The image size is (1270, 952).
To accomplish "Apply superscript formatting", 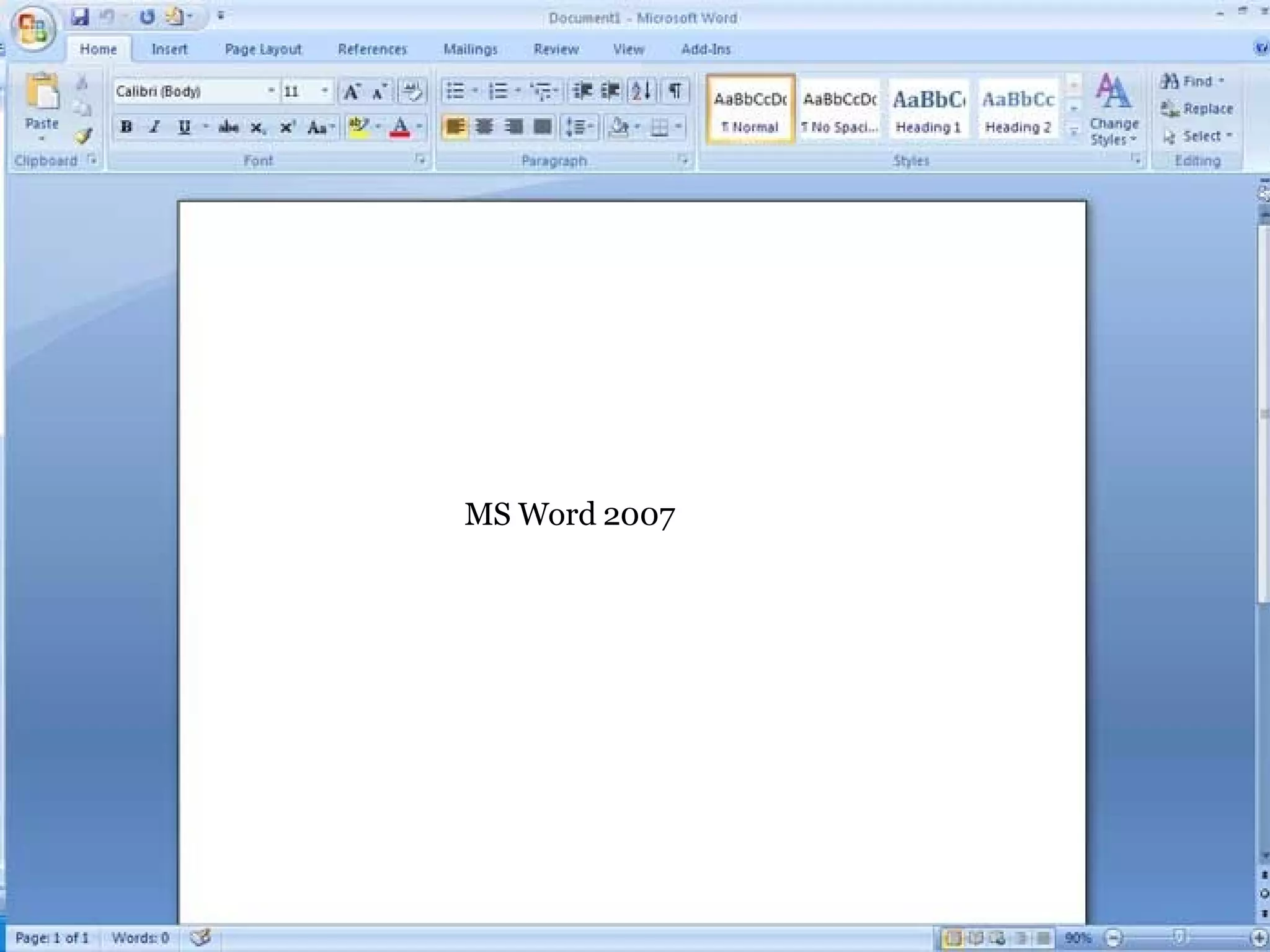I will (x=286, y=128).
